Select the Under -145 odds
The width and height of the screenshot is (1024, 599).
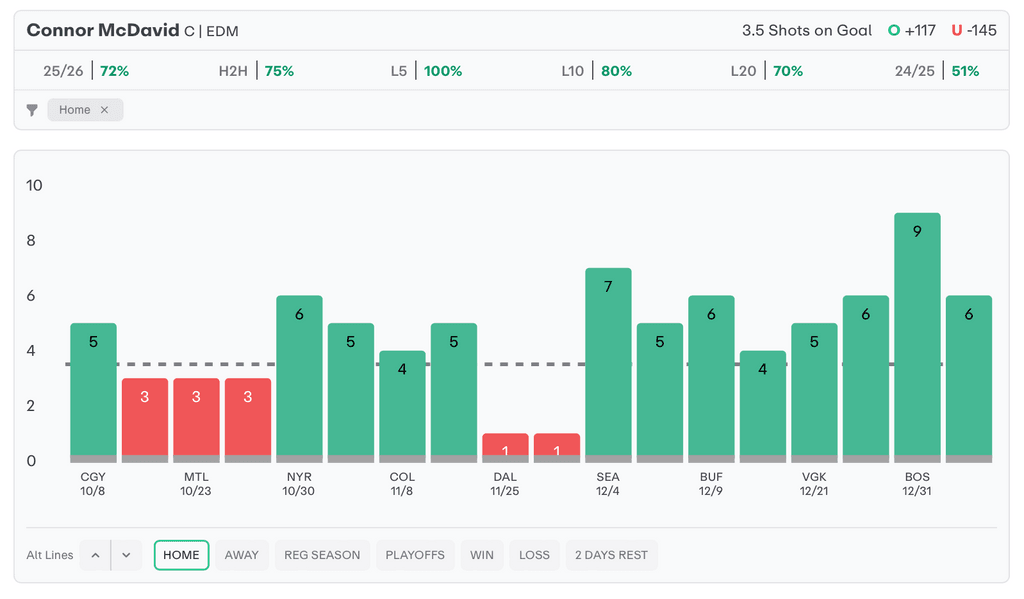(x=974, y=30)
